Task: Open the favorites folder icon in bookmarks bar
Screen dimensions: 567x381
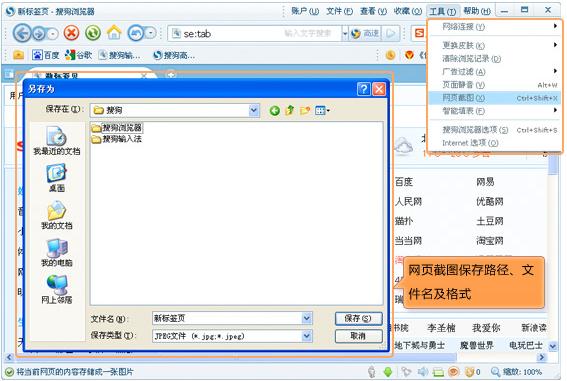Action: pos(18,55)
